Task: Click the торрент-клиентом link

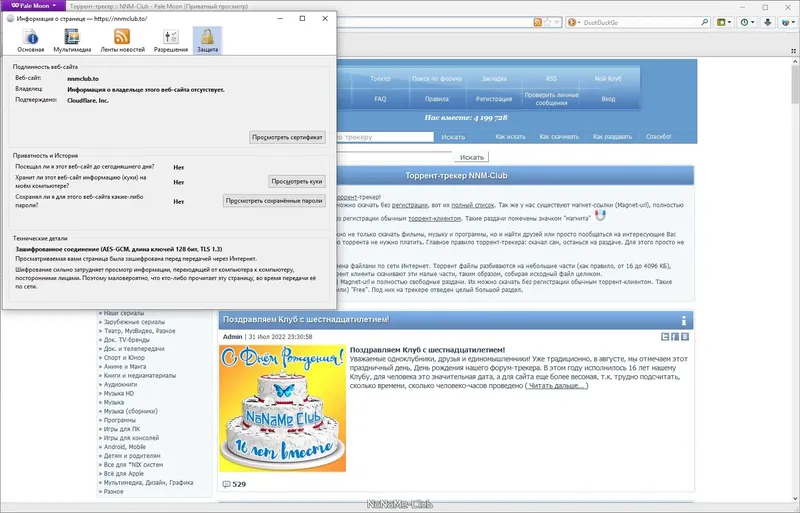Action: point(435,218)
